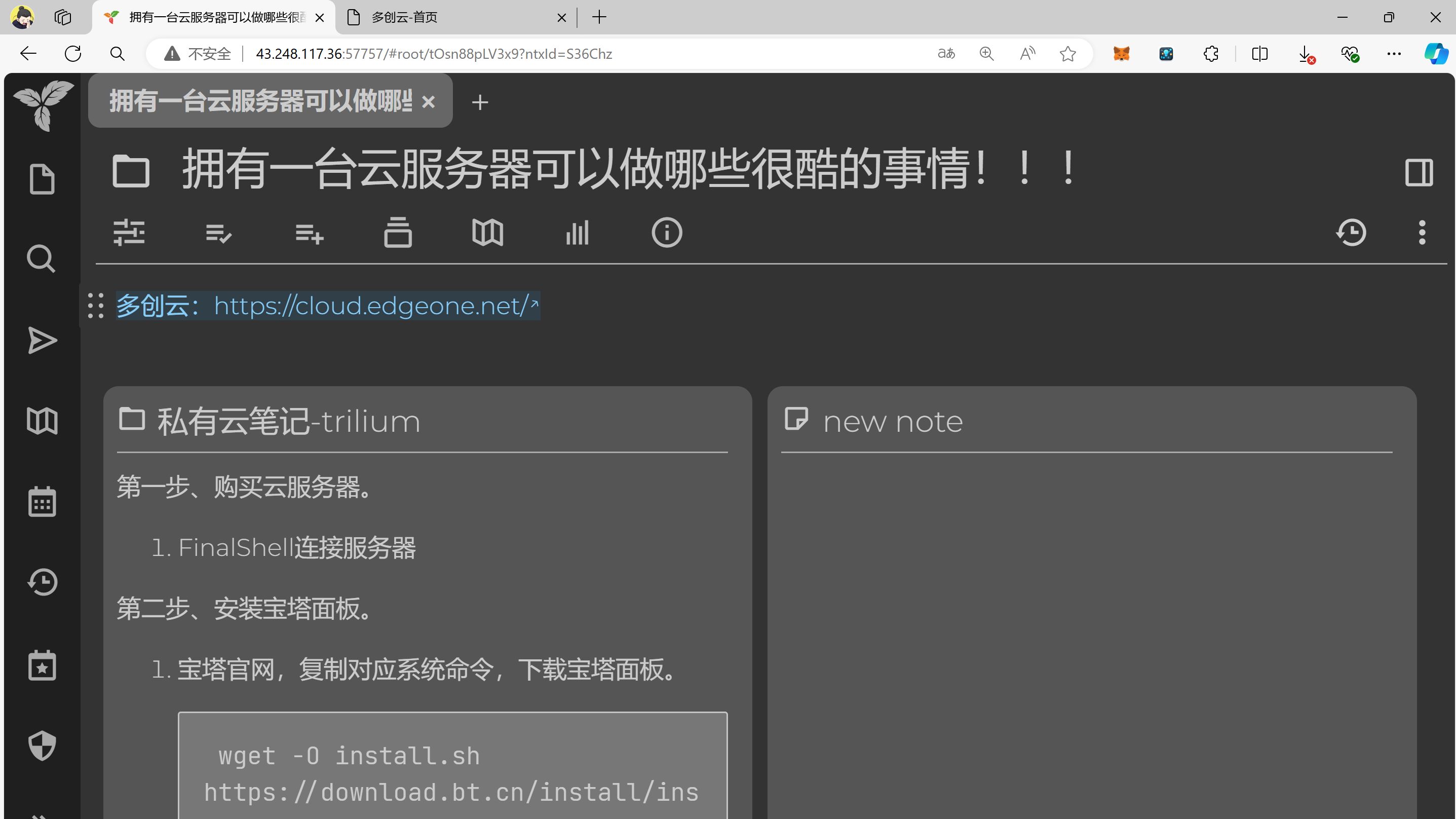Create a new note from the sidebar
The width and height of the screenshot is (1456, 819).
coord(42,179)
